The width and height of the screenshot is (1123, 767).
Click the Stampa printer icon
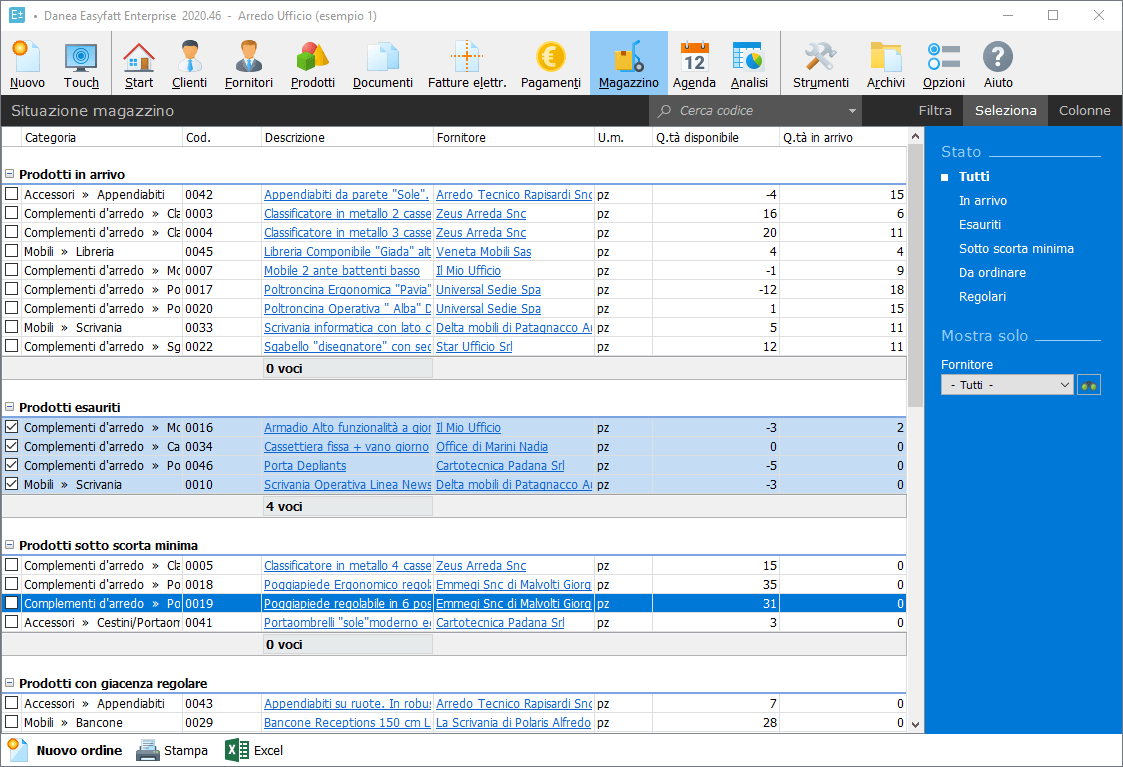(148, 750)
